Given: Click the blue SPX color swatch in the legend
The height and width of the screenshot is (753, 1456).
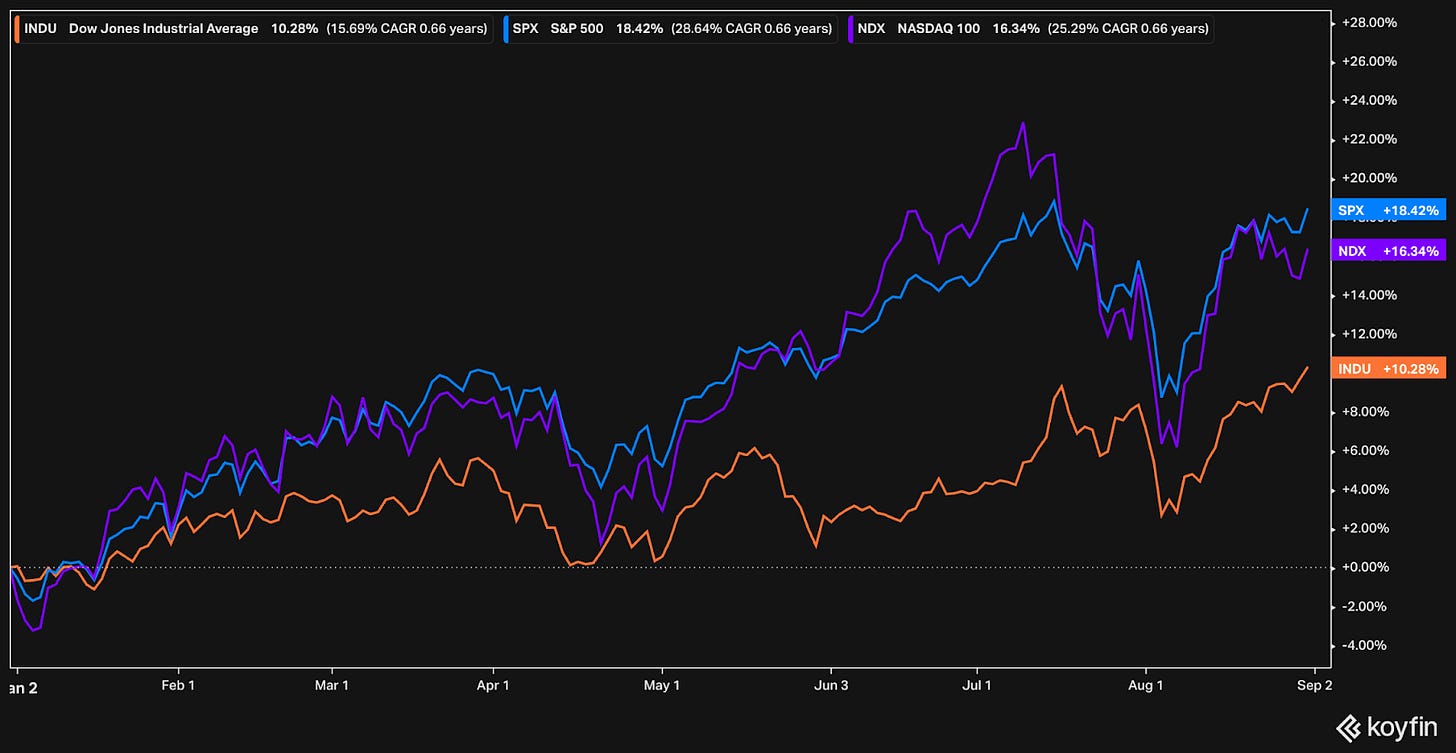Looking at the screenshot, I should (x=505, y=29).
